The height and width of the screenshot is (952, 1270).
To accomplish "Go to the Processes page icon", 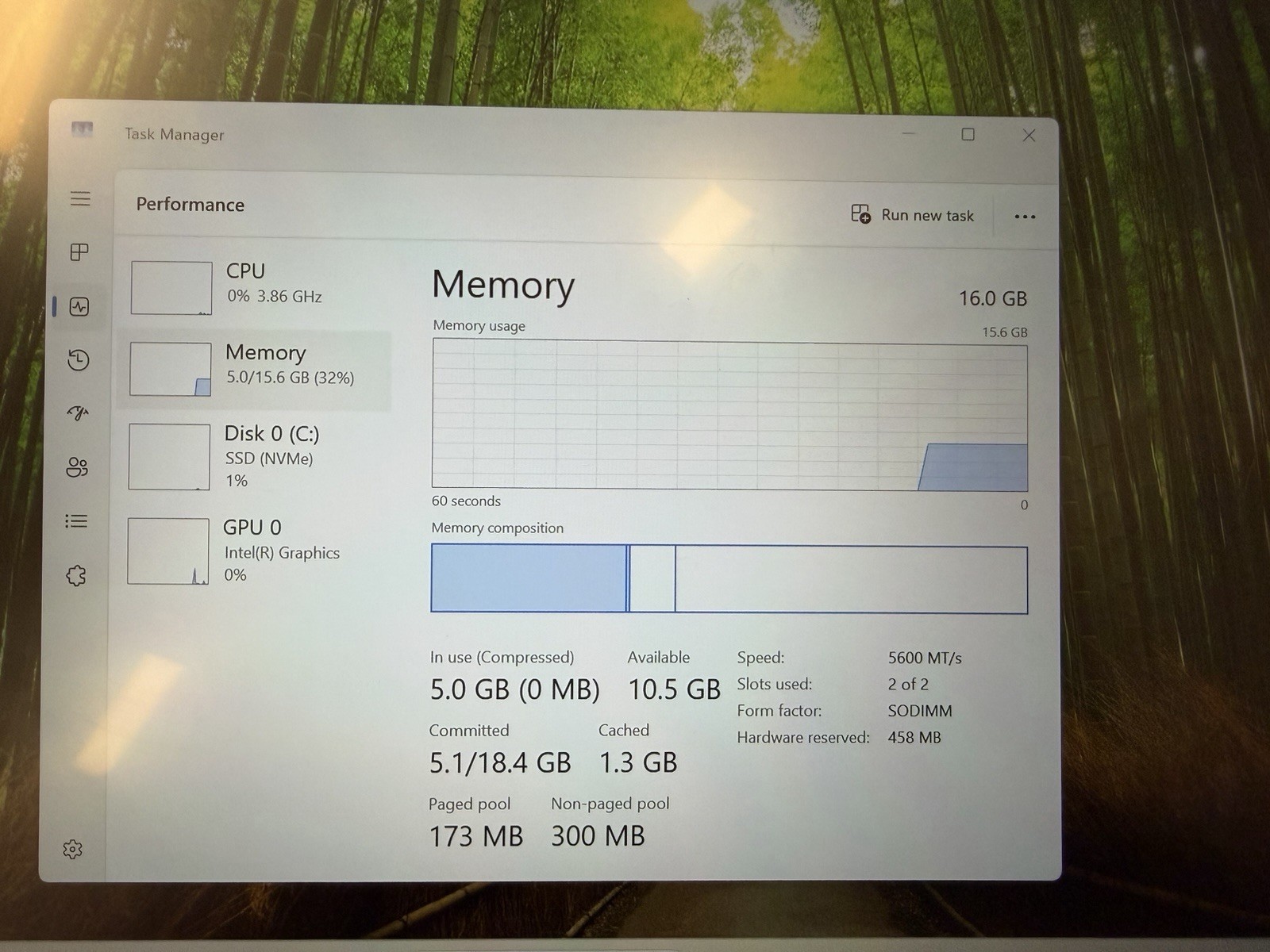I will point(79,252).
